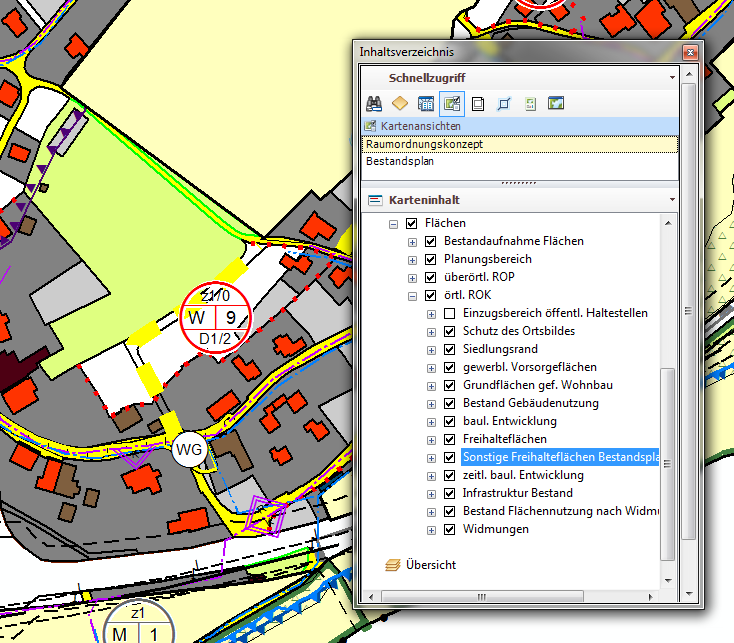Click the map image icon in Schnellzugriff
This screenshot has width=734, height=643.
(556, 103)
